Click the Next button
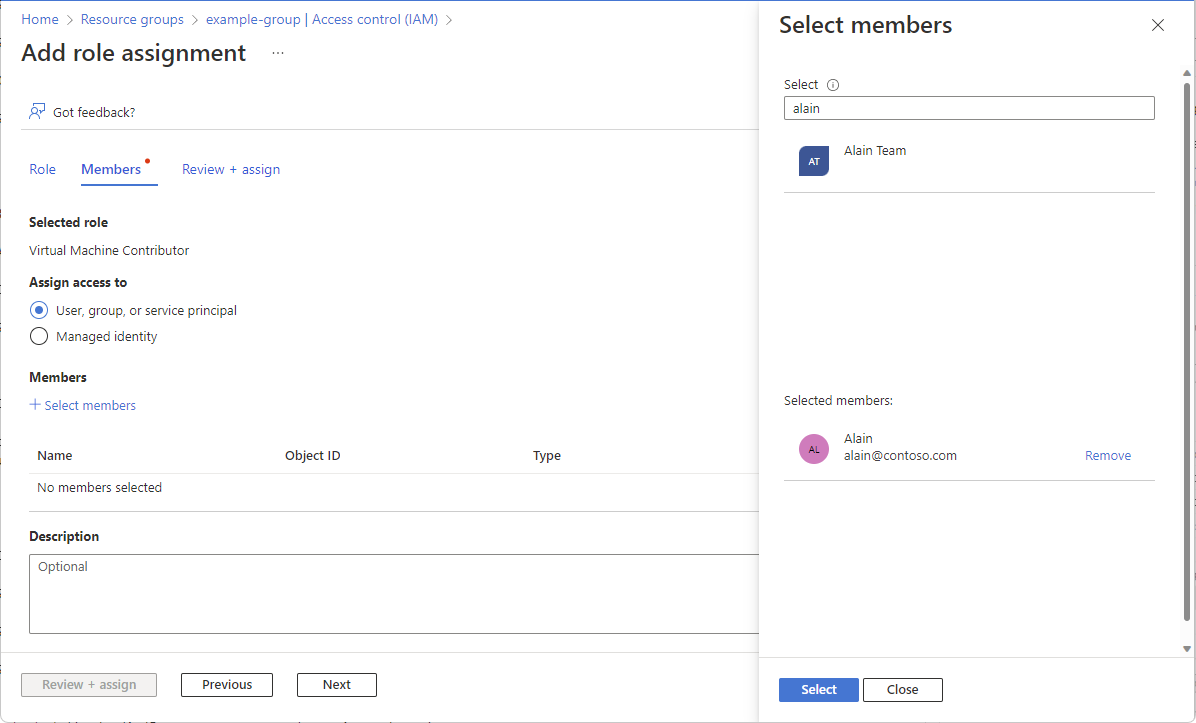 pyautogui.click(x=336, y=685)
